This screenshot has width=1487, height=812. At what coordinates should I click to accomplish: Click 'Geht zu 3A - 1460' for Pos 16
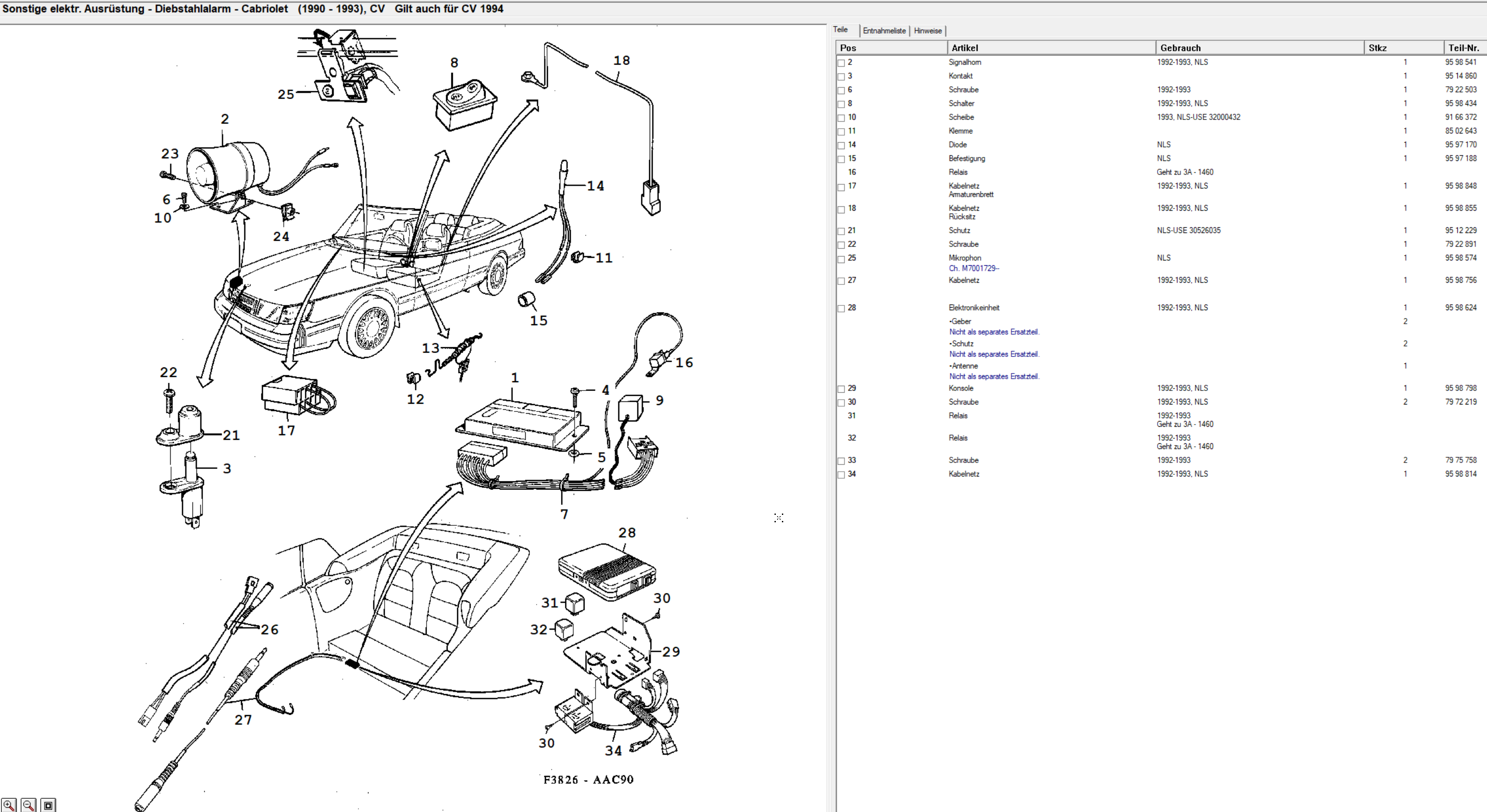click(x=1184, y=172)
